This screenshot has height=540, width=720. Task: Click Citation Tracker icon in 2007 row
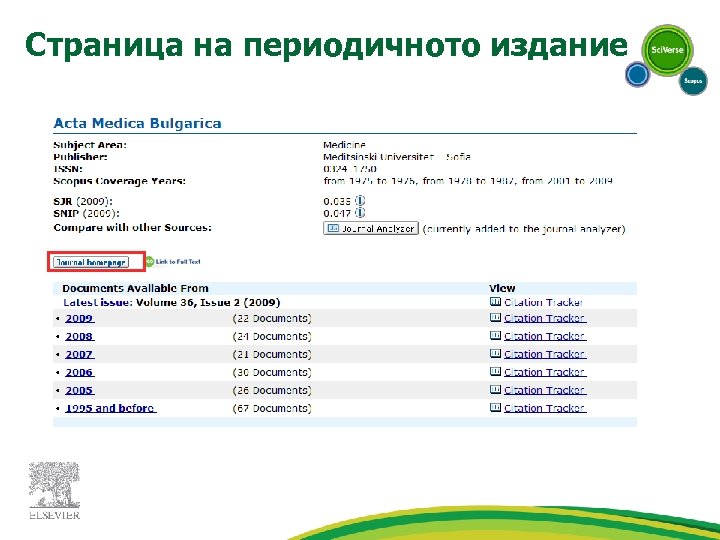click(495, 353)
